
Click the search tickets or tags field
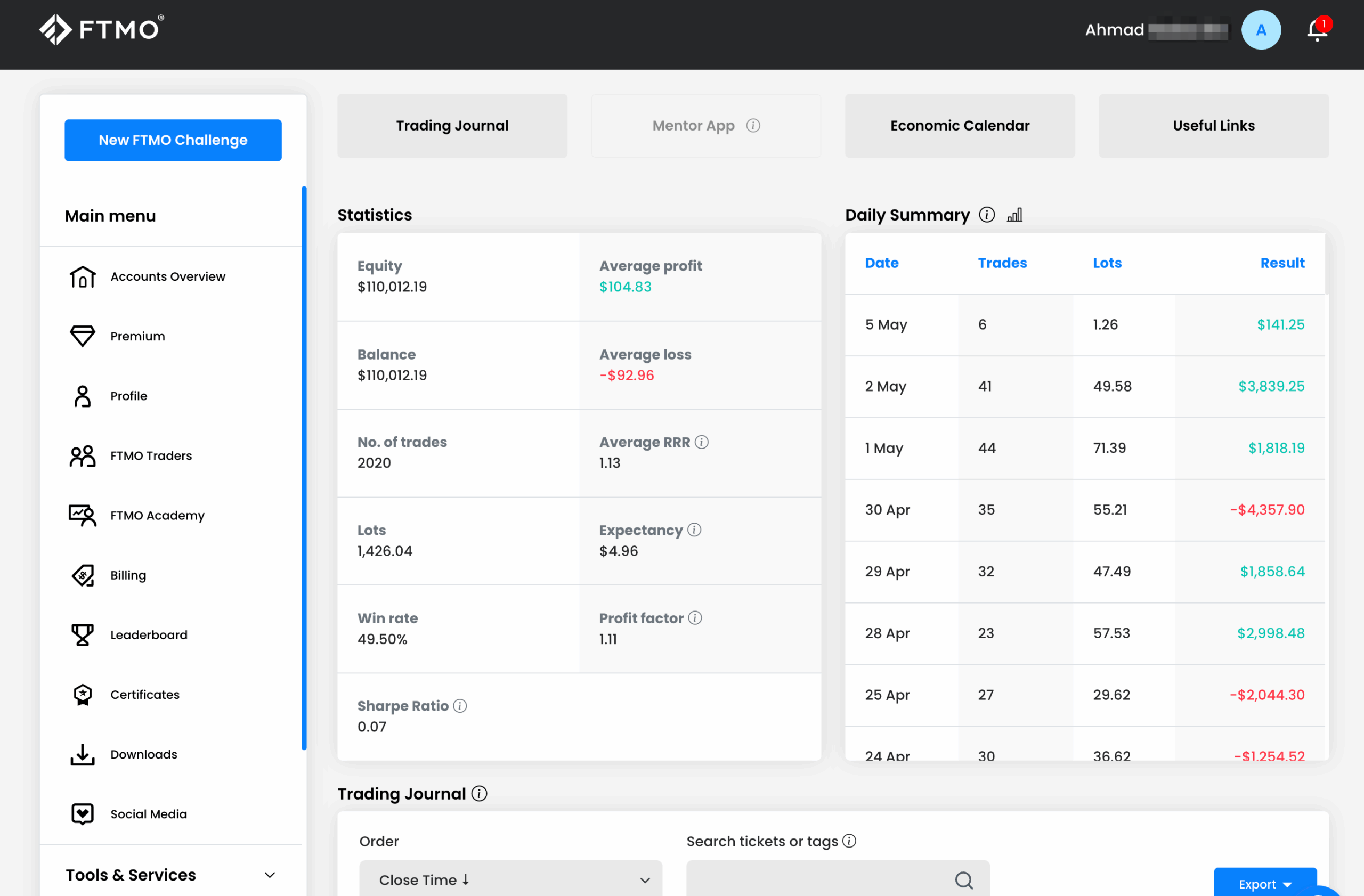[x=838, y=878]
